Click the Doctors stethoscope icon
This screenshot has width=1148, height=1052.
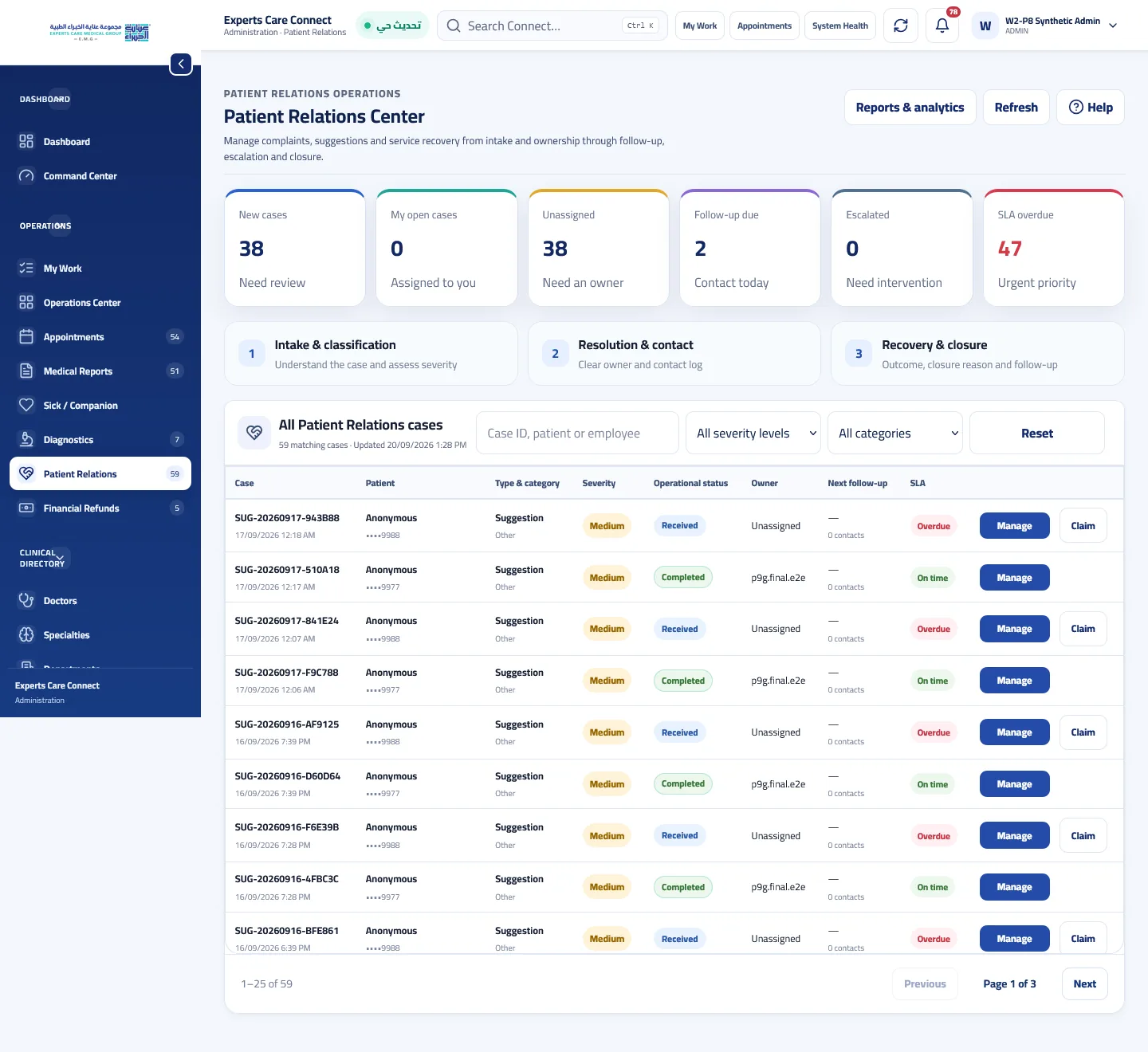pyautogui.click(x=26, y=600)
